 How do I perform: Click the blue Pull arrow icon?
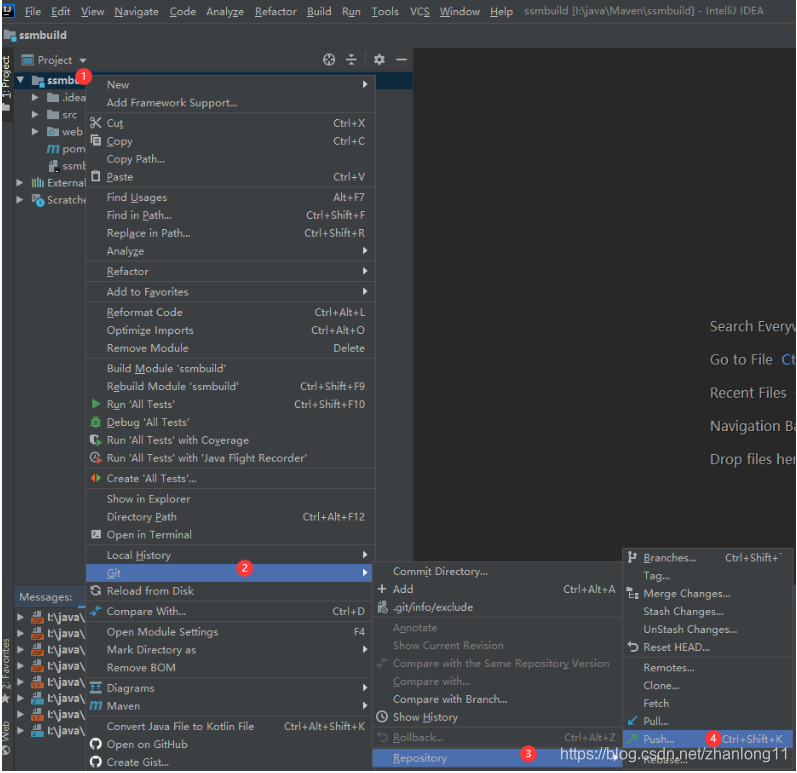(632, 721)
